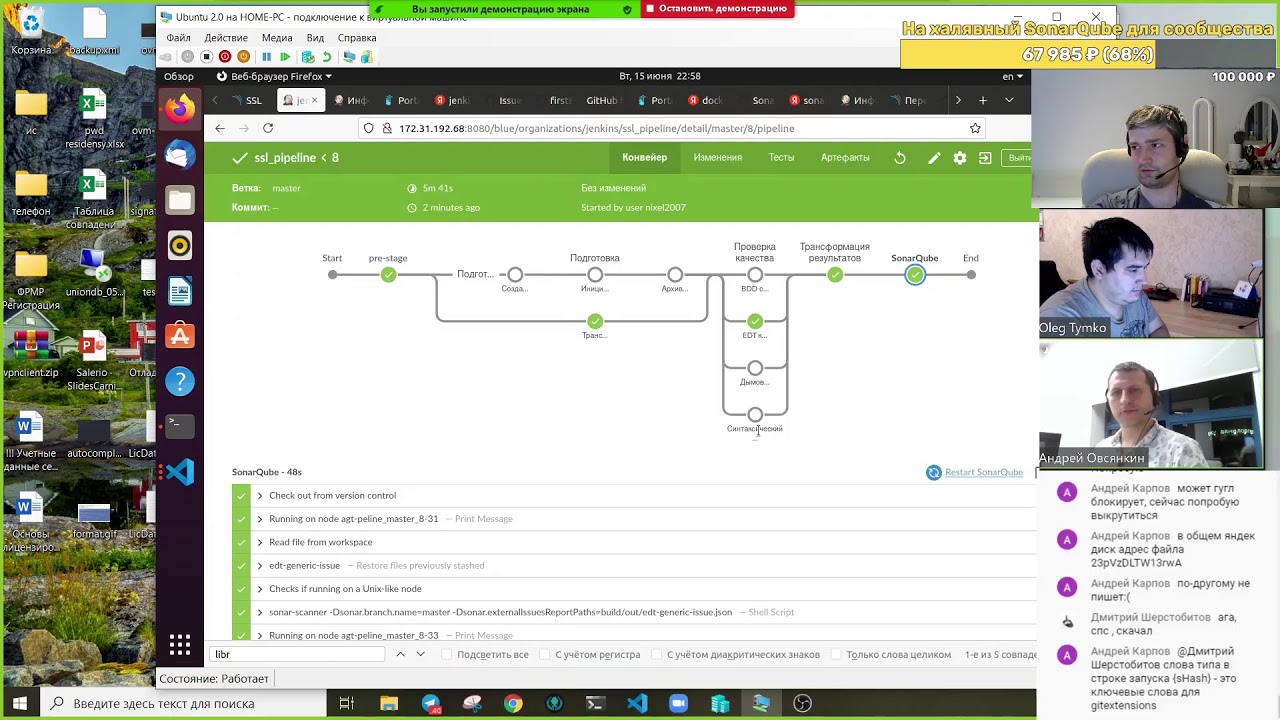The height and width of the screenshot is (720, 1280).
Task: Show applications grid in Ubuntu dock
Action: coord(180,645)
